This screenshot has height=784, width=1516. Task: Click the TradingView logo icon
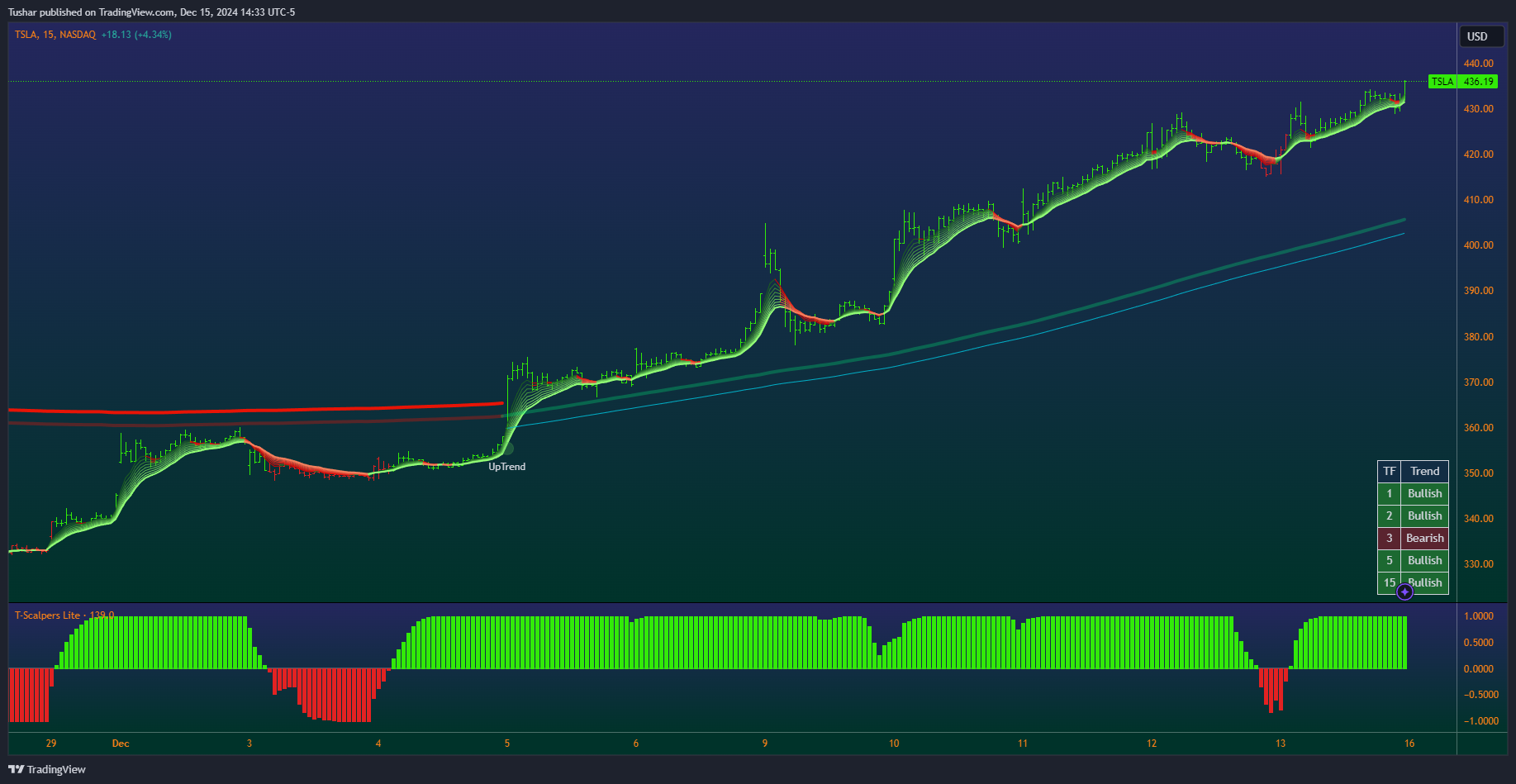[x=16, y=769]
